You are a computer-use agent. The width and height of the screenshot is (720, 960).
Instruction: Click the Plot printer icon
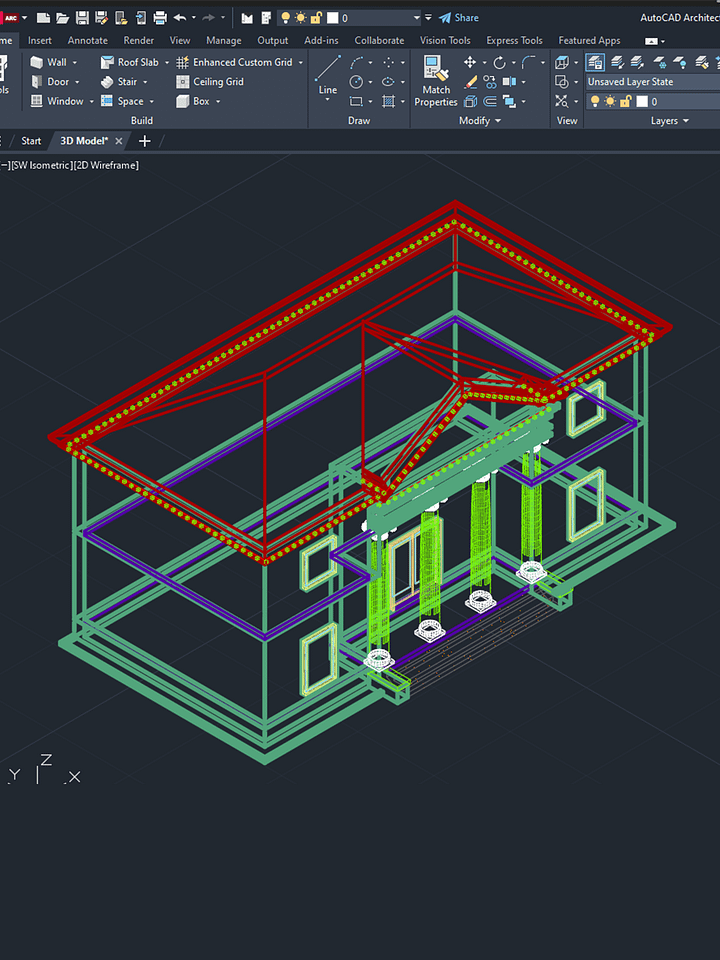point(160,18)
